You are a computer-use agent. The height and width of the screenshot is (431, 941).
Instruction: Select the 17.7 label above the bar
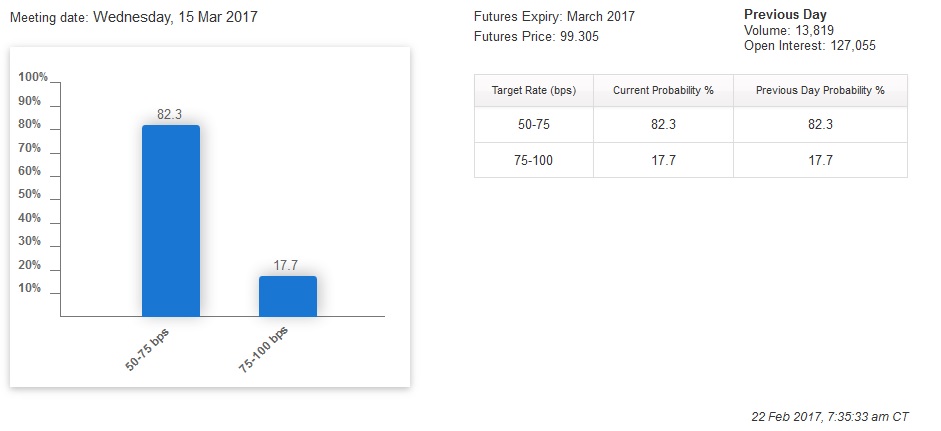pyautogui.click(x=286, y=265)
